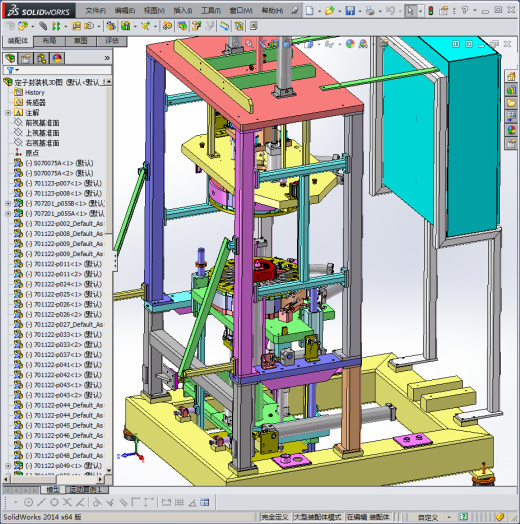Viewport: 520px width, 524px height.
Task: Expand the 707201_p055B<1> component node
Action: tap(8, 203)
